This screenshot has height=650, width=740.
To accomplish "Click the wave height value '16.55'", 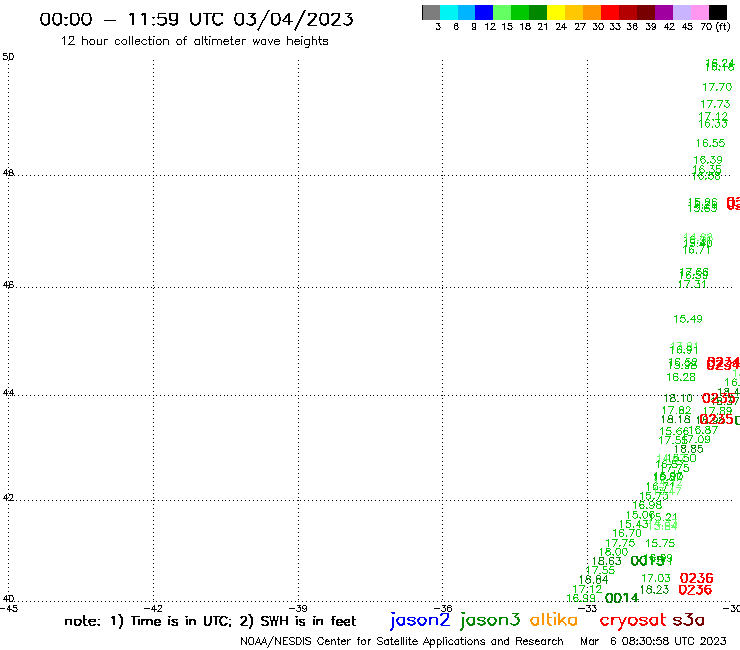I will point(710,143).
